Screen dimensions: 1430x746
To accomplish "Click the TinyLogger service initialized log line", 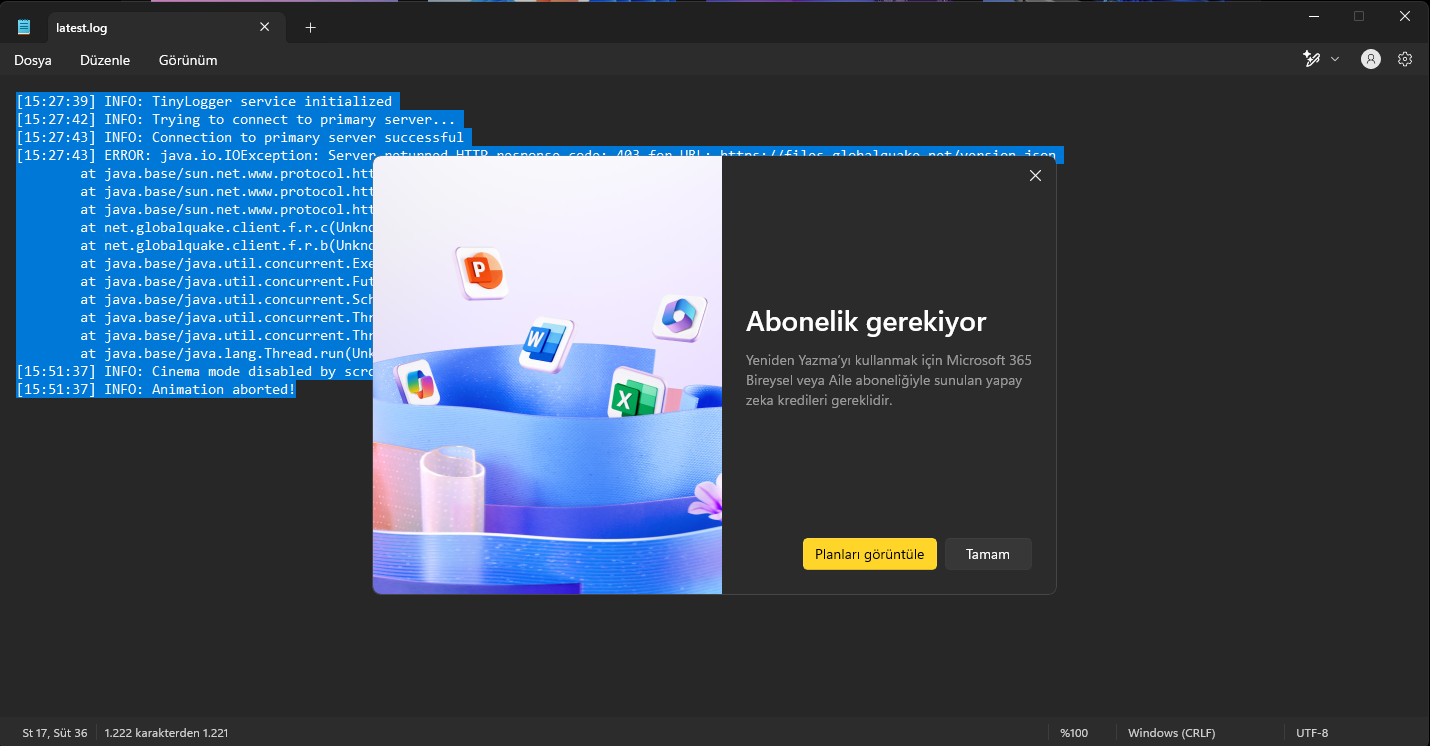I will click(204, 101).
